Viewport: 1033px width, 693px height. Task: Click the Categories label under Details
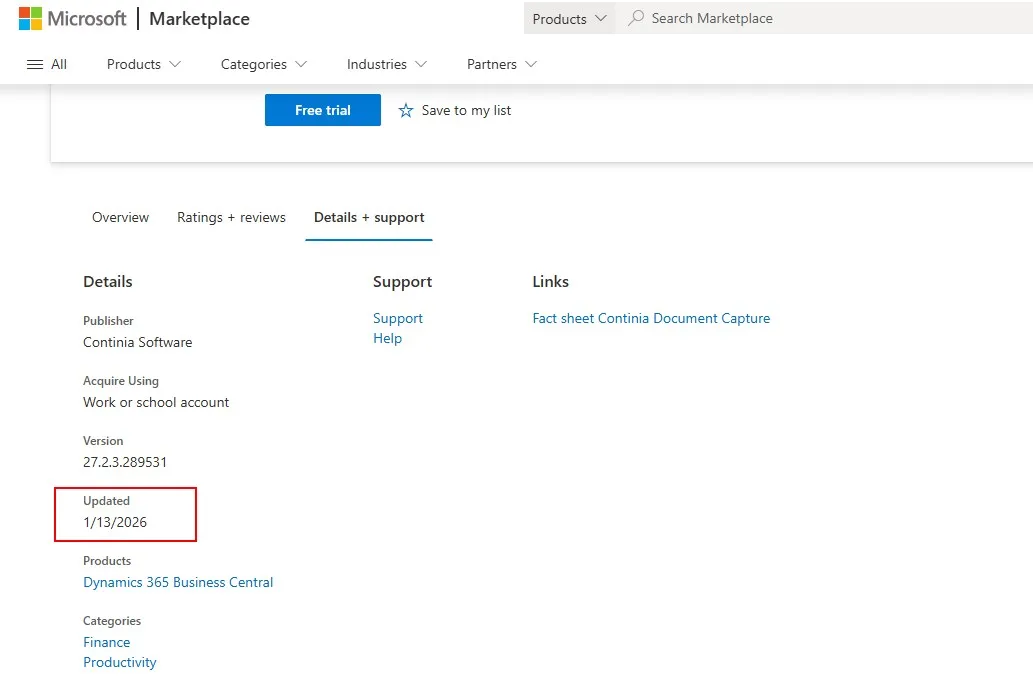pos(112,621)
